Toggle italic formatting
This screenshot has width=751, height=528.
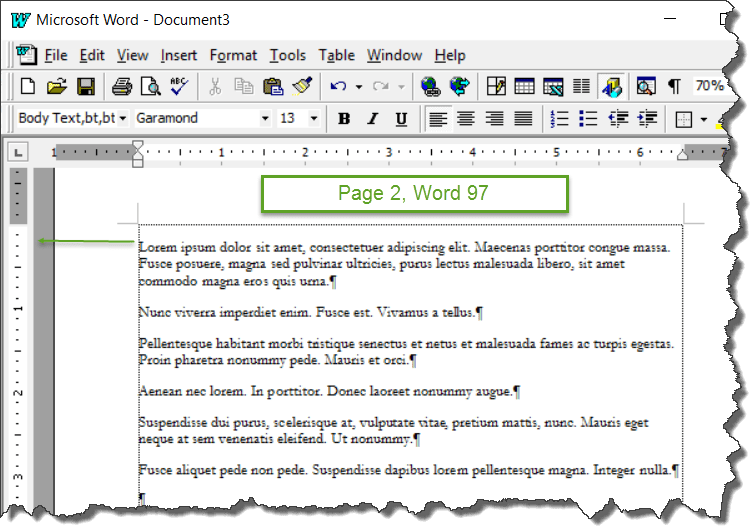click(x=373, y=118)
